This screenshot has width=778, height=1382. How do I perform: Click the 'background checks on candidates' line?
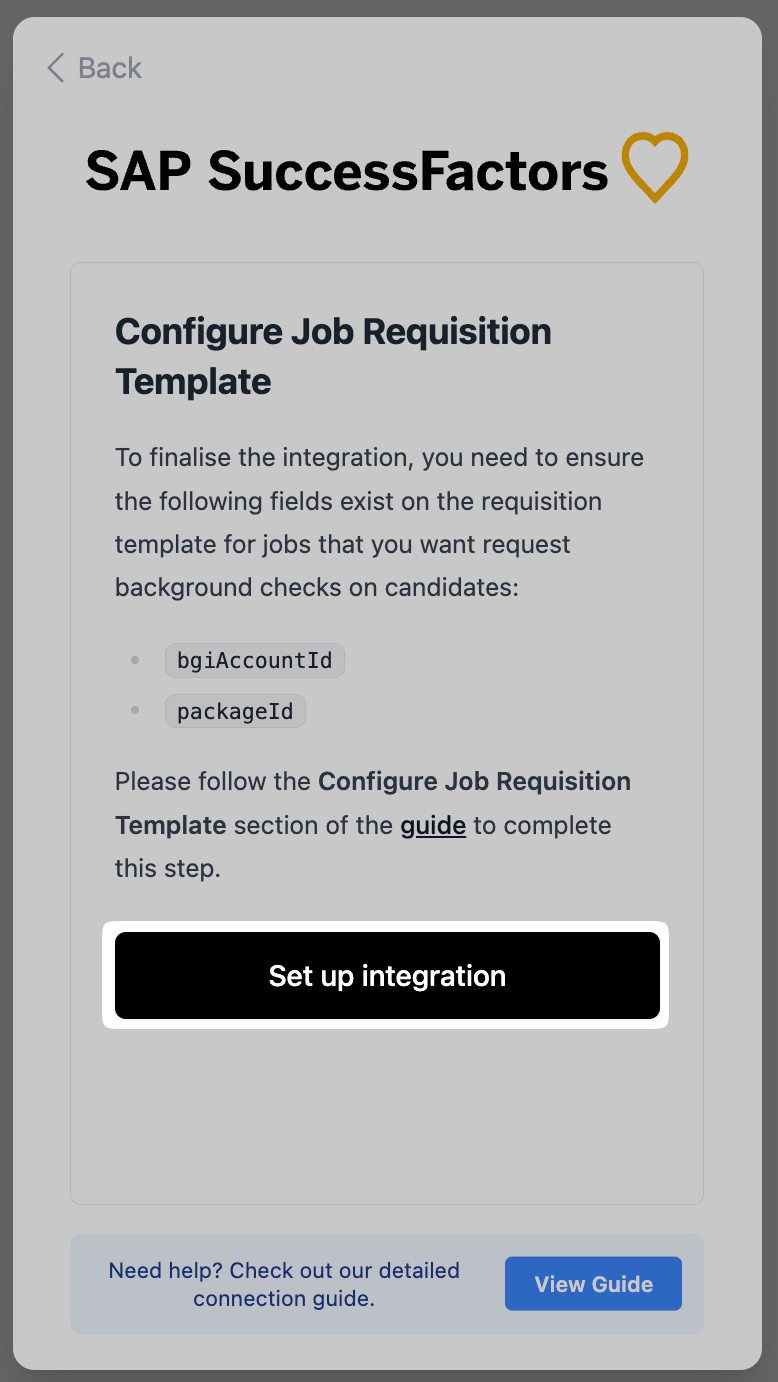pos(316,587)
